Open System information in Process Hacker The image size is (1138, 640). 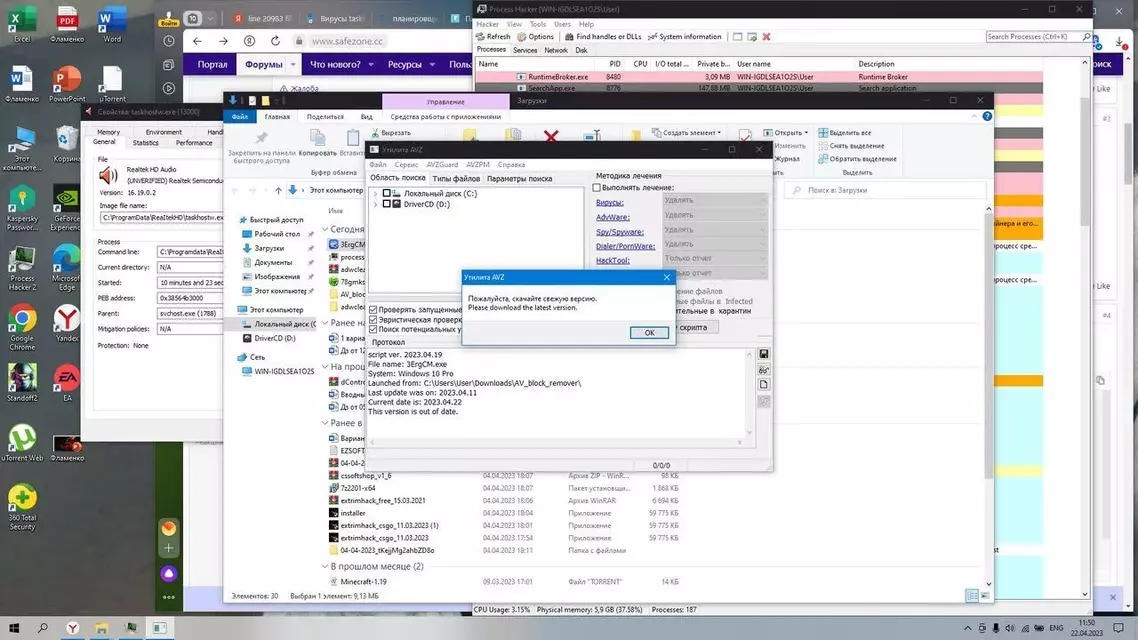684,36
